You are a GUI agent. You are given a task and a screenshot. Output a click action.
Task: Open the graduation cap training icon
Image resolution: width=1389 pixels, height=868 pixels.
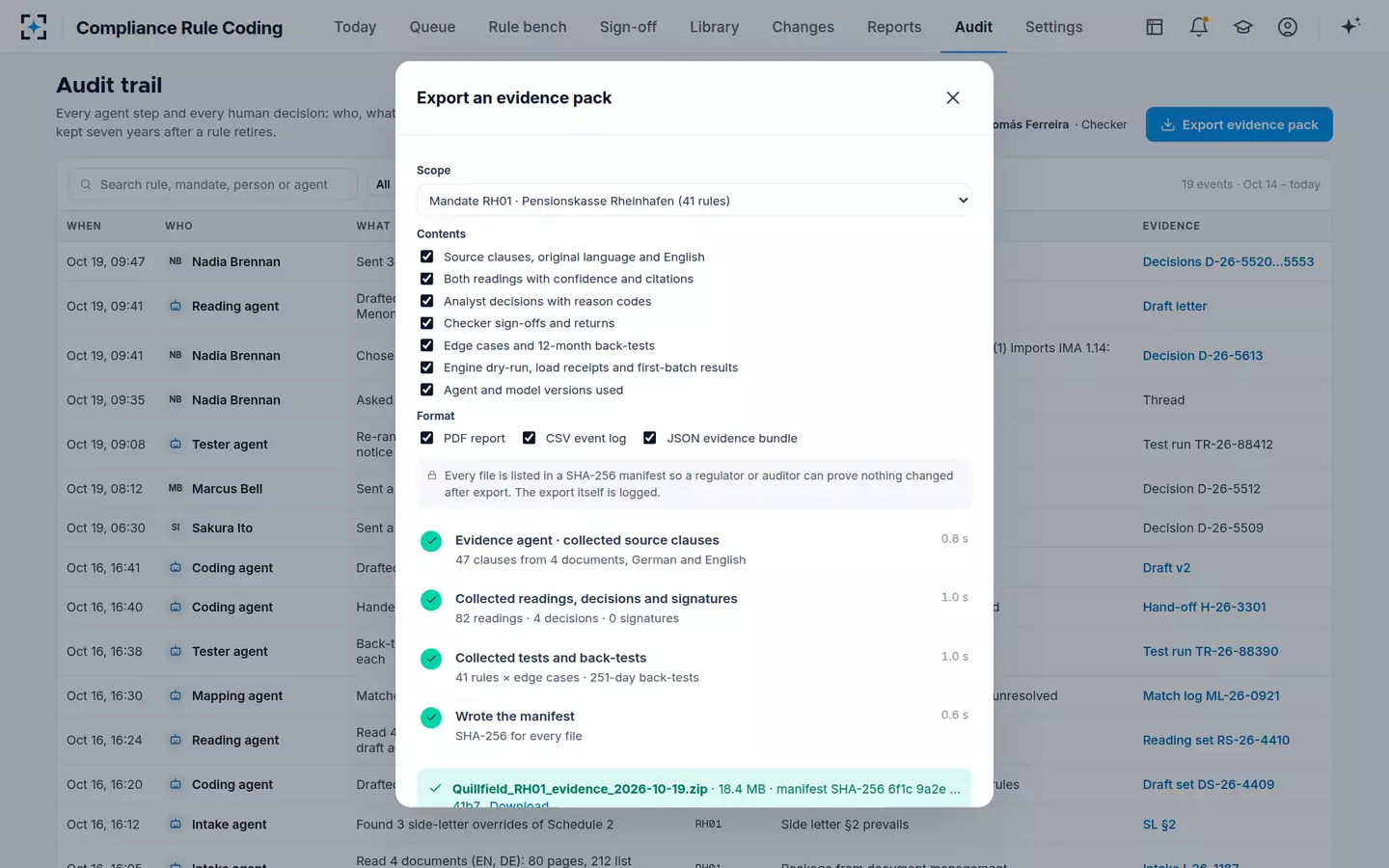(x=1243, y=27)
